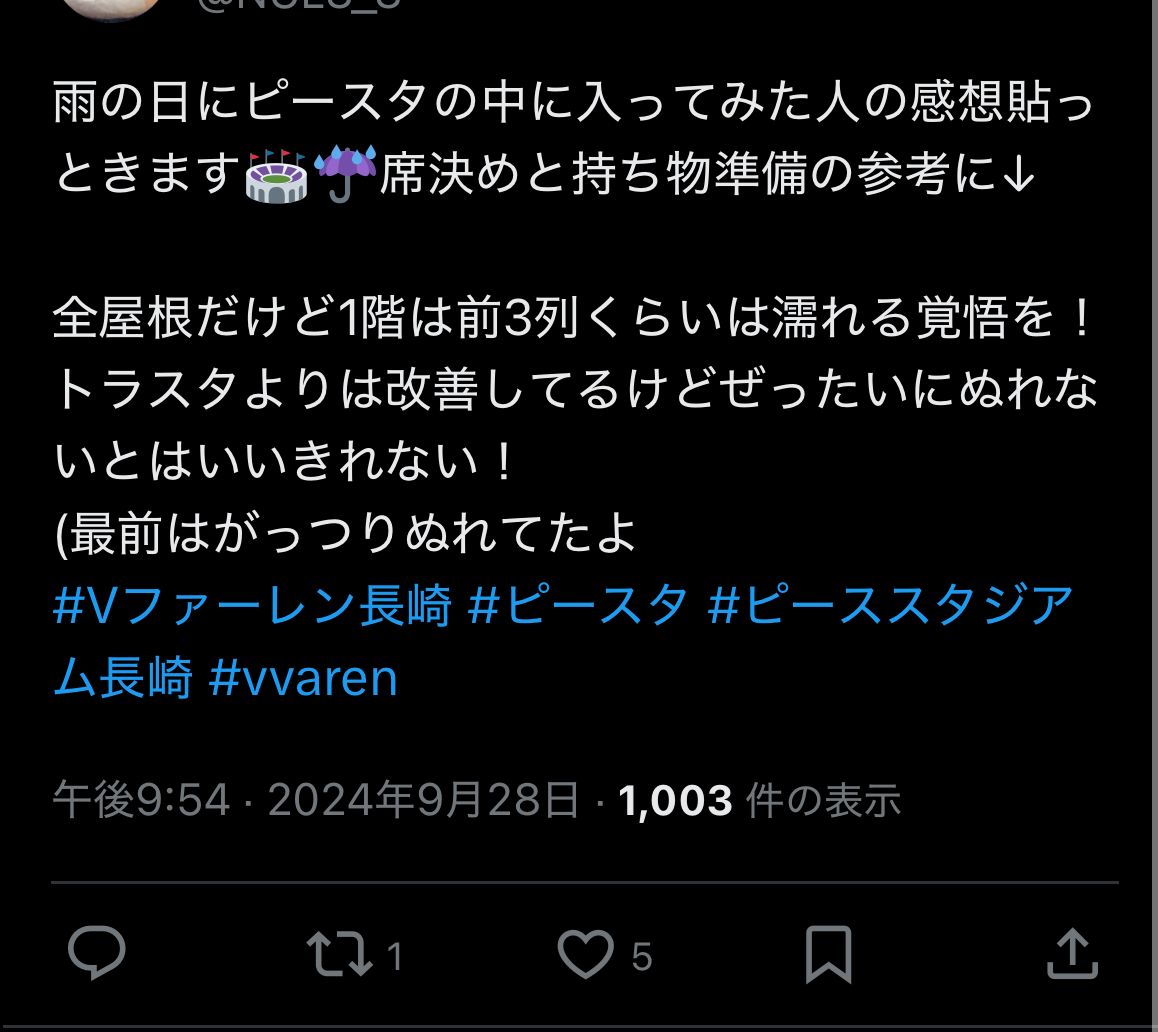Click the purple umbrella emoji
This screenshot has height=1032, width=1158.
[x=345, y=174]
